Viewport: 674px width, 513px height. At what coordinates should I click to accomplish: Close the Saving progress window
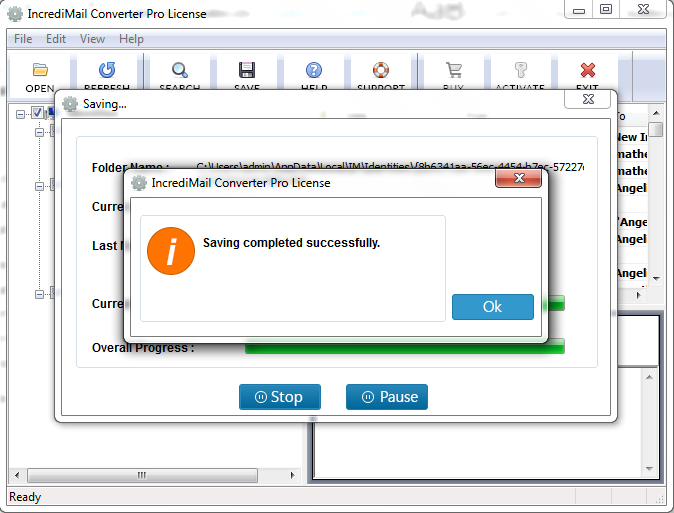588,99
